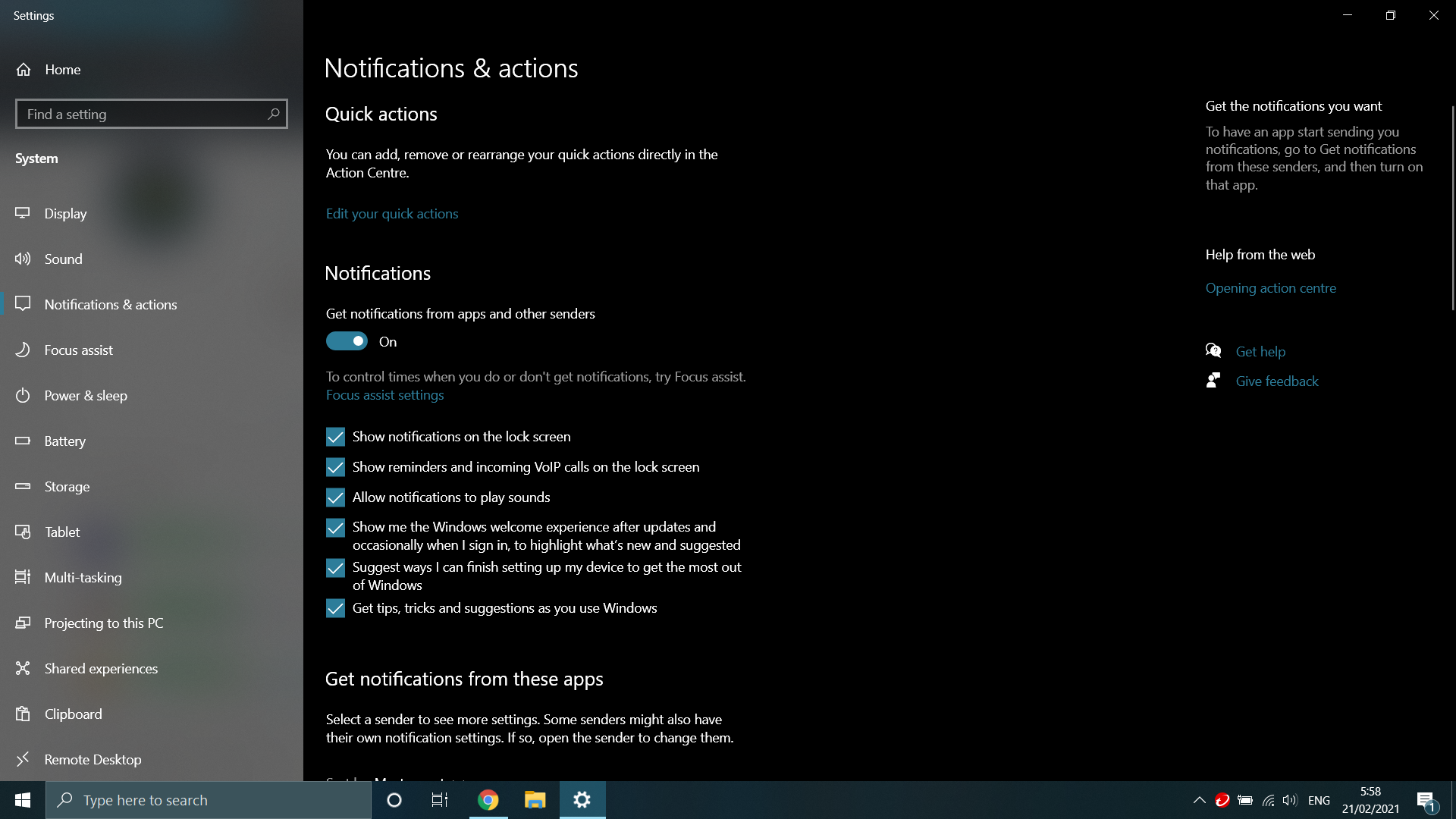The height and width of the screenshot is (819, 1456).
Task: Click Chrome icon on the taskbar
Action: [488, 800]
